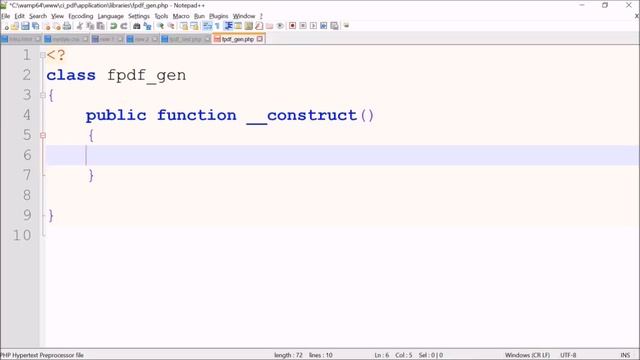Image resolution: width=640 pixels, height=360 pixels.
Task: Open the Settings menu
Action: (x=139, y=16)
